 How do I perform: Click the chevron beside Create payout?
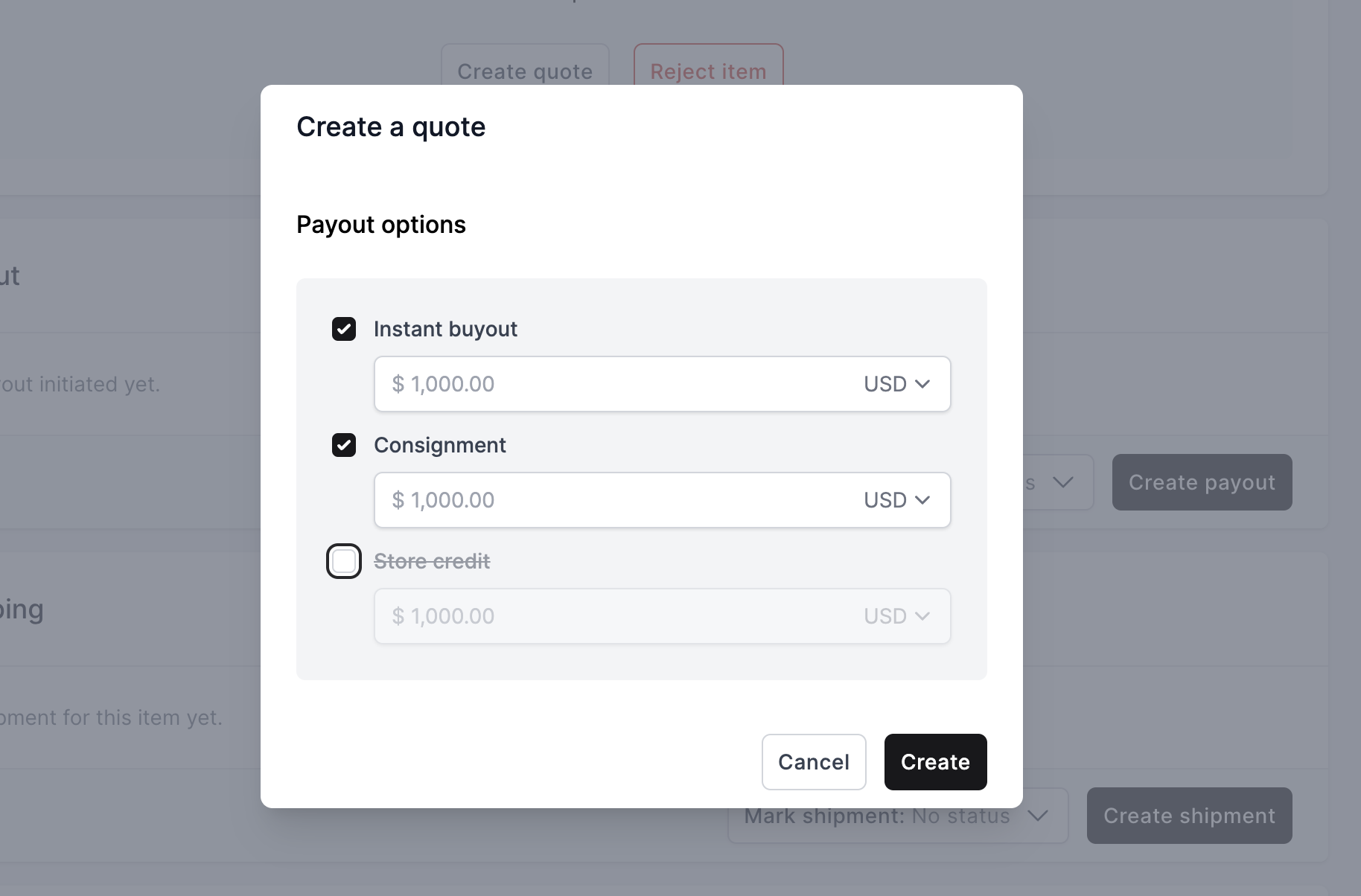(1062, 482)
